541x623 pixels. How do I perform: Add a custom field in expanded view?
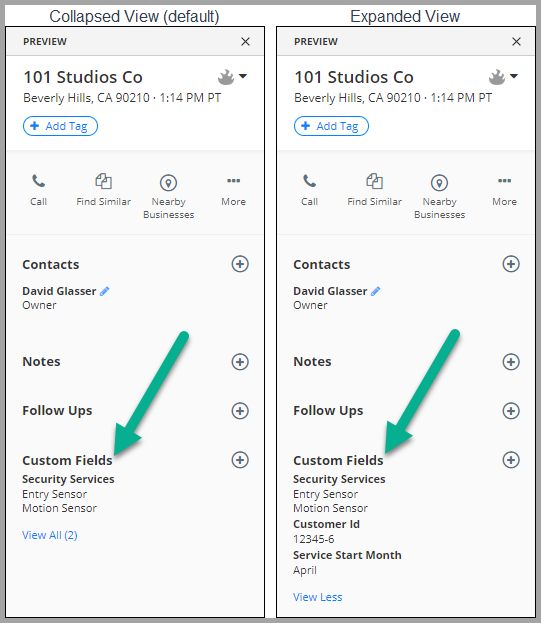tap(511, 460)
